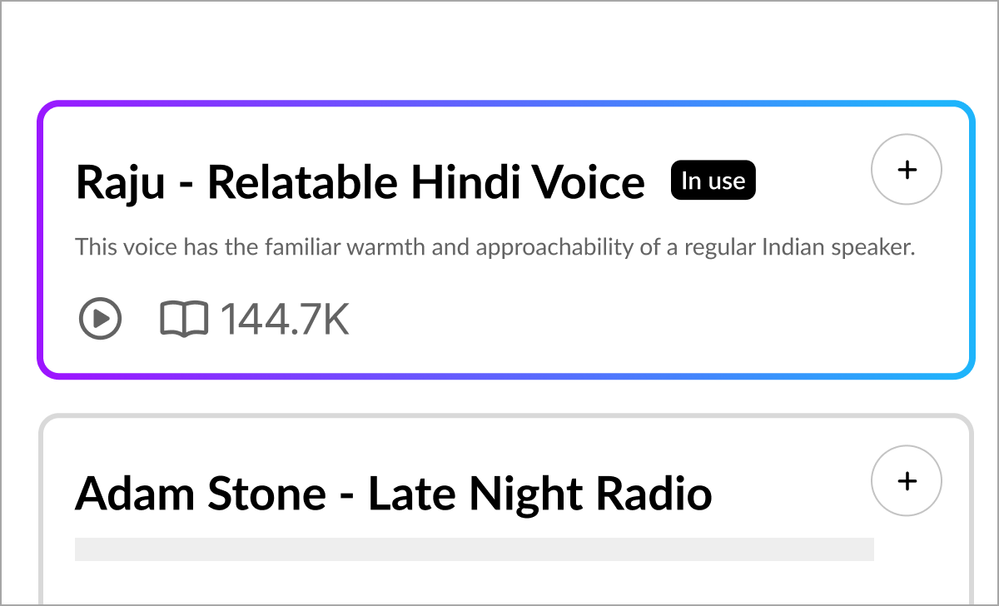The height and width of the screenshot is (606, 999).
Task: Open the "Late Night Radio" title text
Action: (x=540, y=494)
